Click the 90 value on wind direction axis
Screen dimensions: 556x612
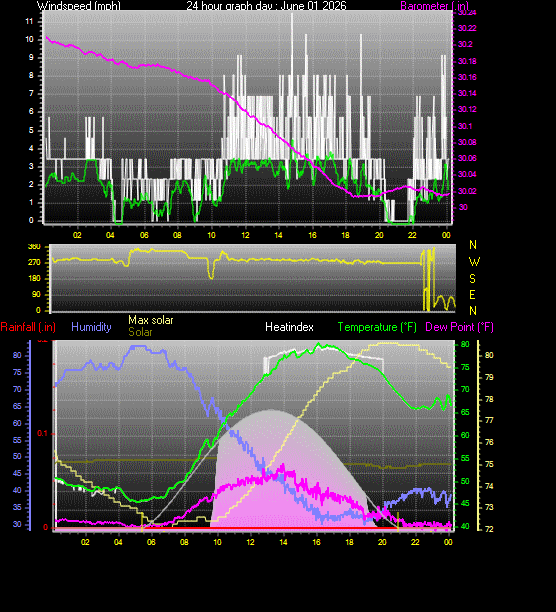click(36, 294)
